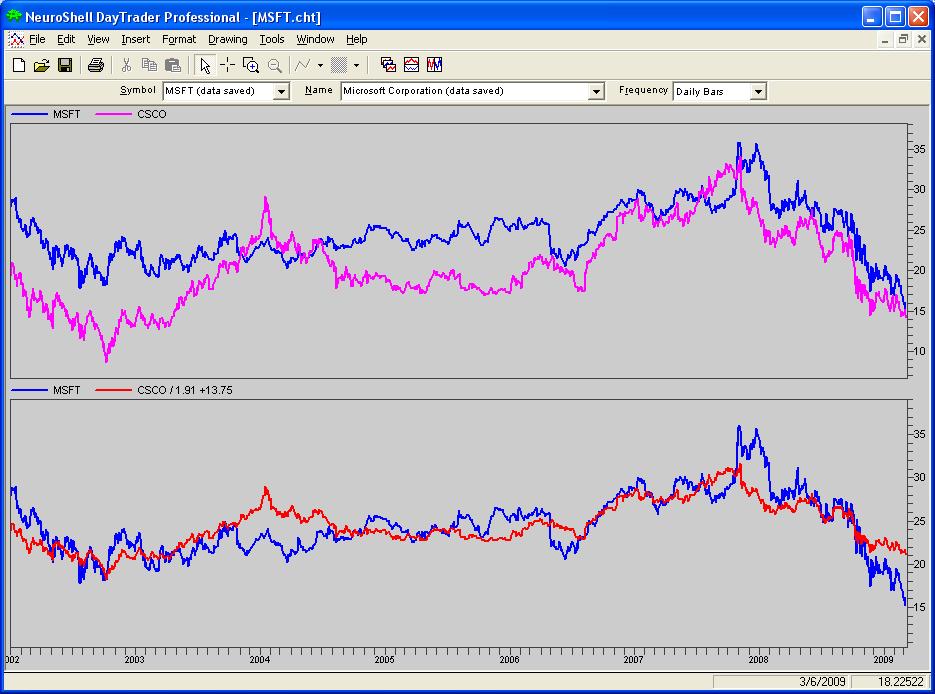
Task: Open the Edit menu
Action: tap(66, 39)
